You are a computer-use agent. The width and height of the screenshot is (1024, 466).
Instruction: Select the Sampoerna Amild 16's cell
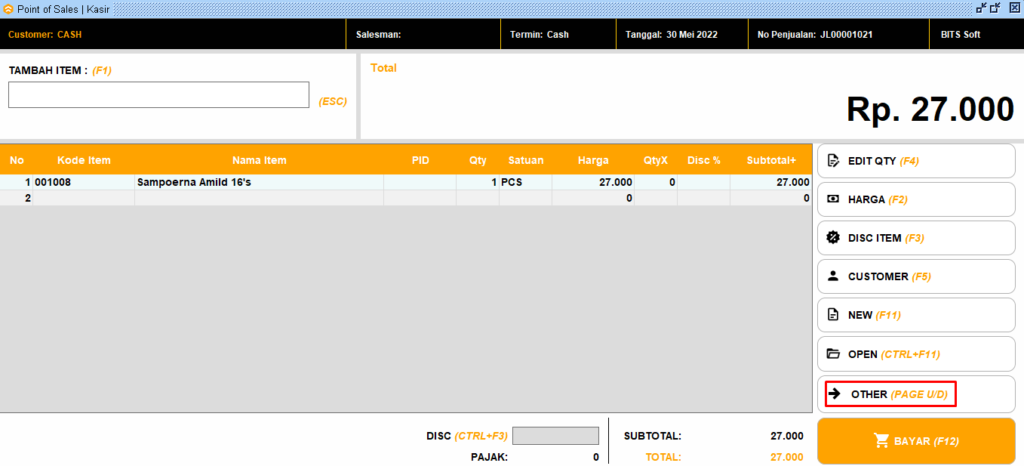[259, 183]
